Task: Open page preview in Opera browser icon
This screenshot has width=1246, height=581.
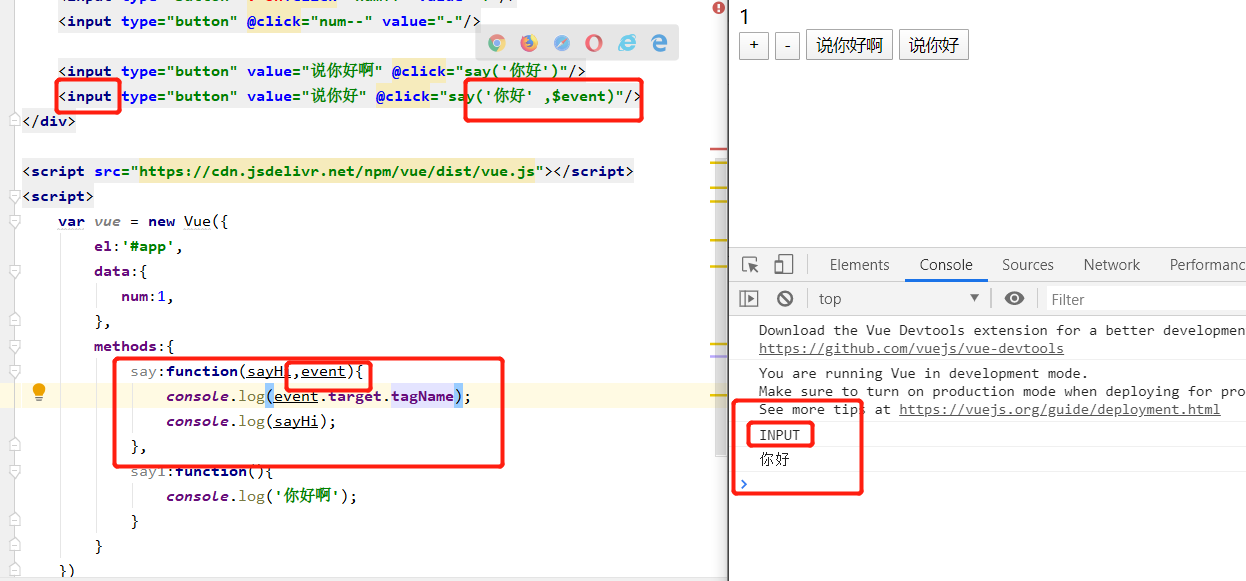Action: [594, 43]
